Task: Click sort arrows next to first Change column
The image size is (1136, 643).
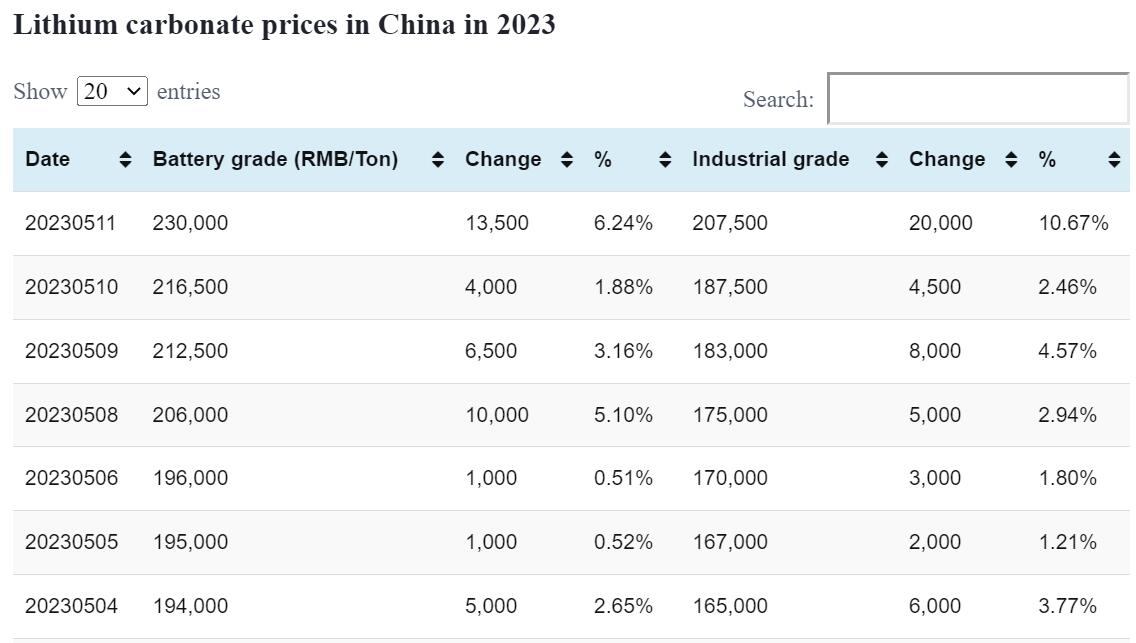Action: coord(566,160)
